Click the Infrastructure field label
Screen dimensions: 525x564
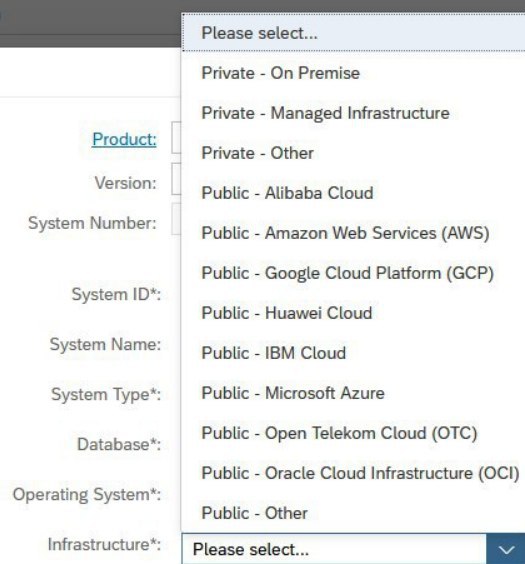coord(104,544)
